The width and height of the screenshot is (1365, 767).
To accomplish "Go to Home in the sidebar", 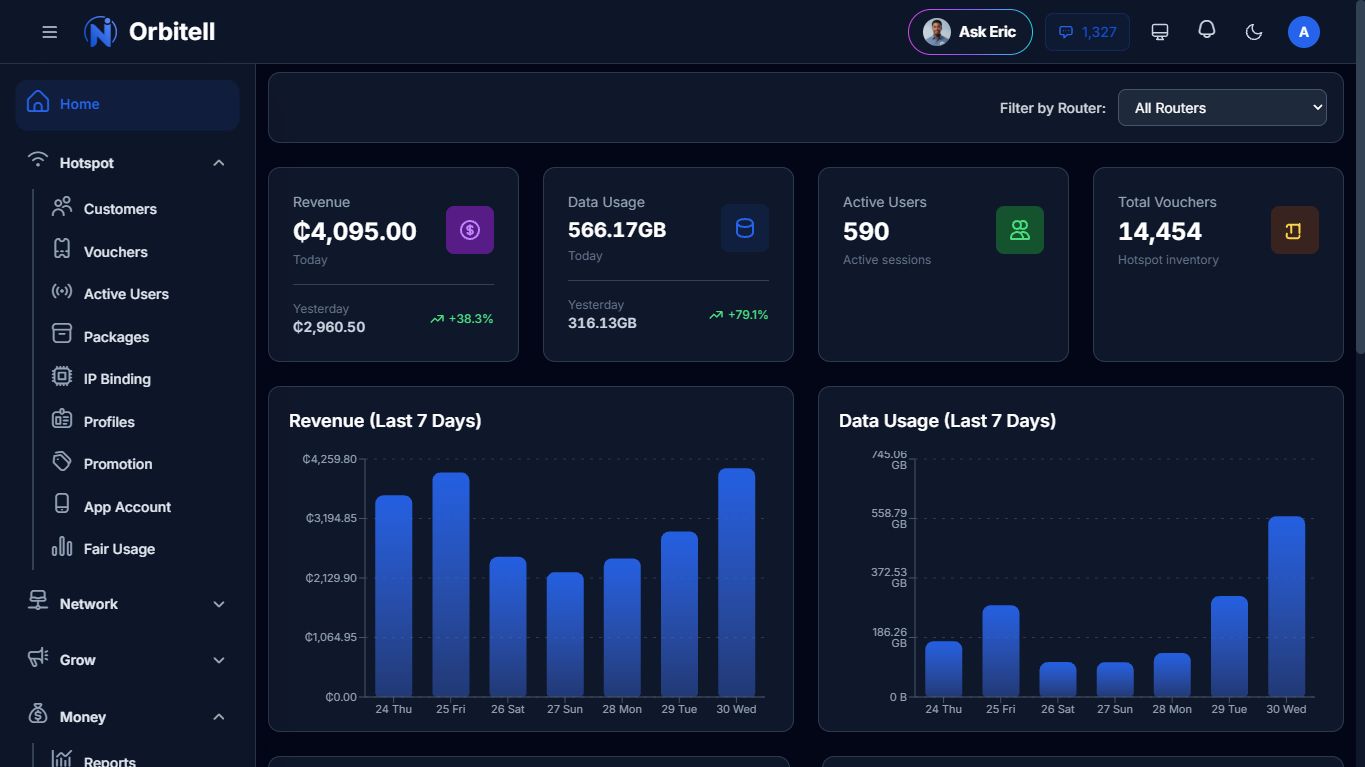I will point(127,104).
